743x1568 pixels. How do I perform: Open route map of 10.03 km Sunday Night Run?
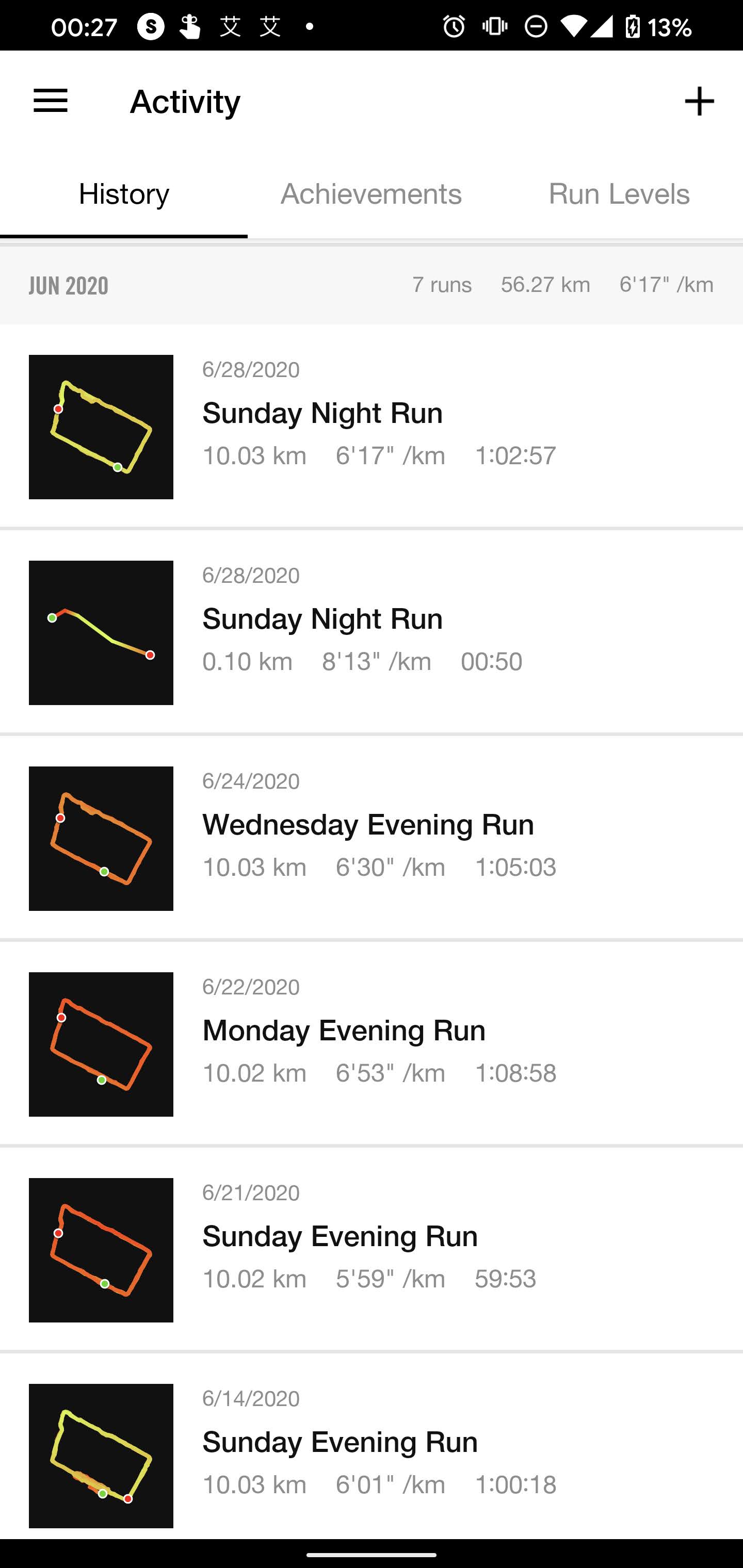tap(101, 427)
